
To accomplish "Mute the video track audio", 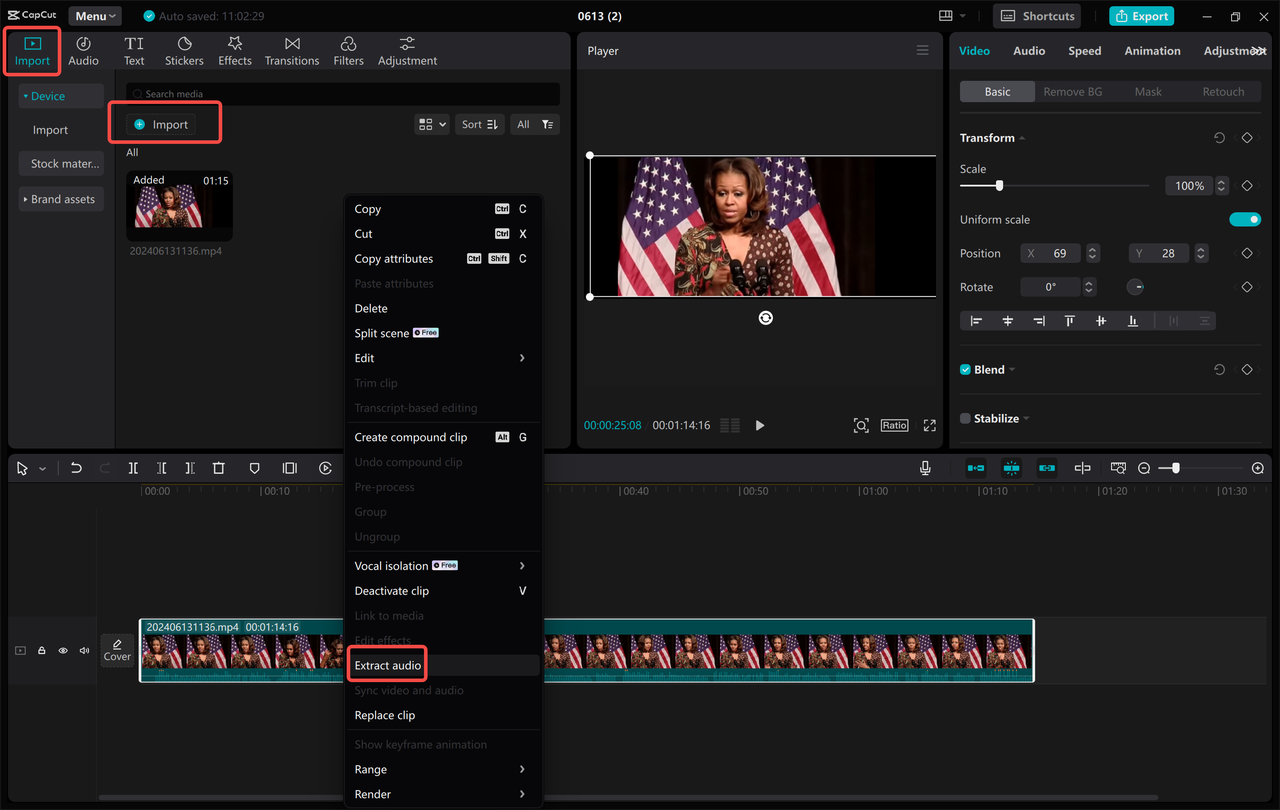I will (85, 650).
